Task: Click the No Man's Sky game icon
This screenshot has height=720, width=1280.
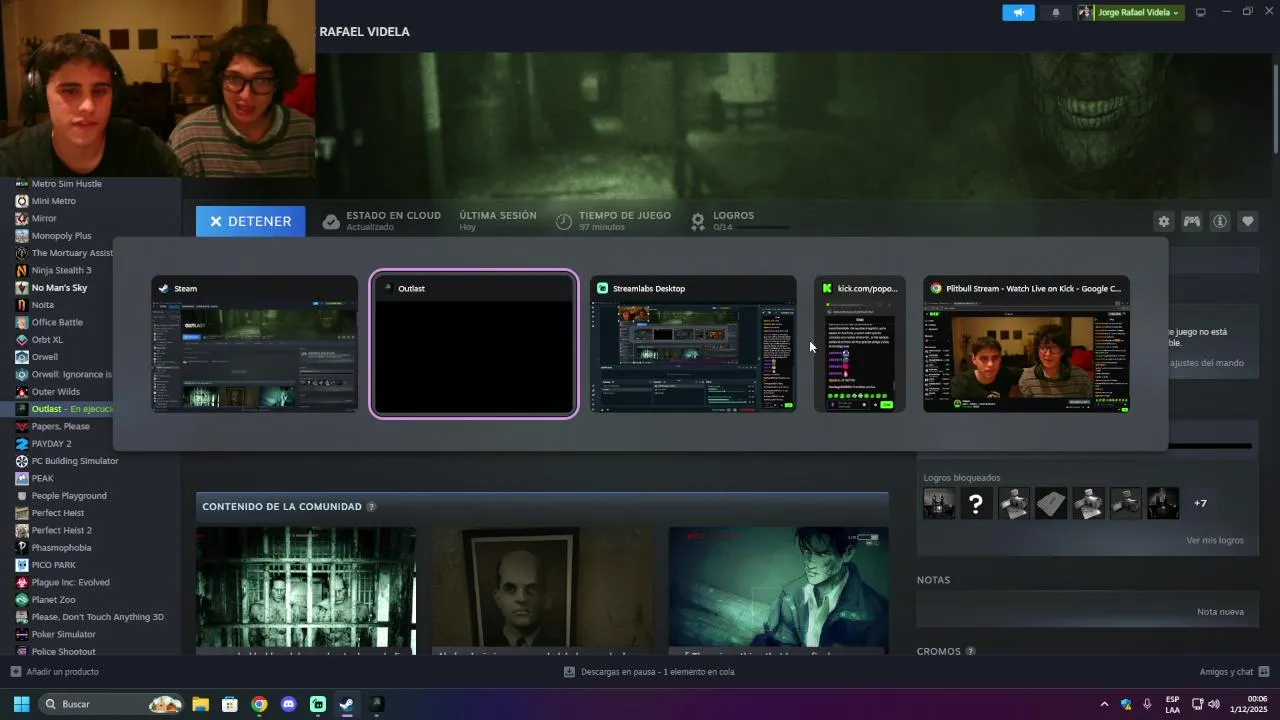Action: pyautogui.click(x=22, y=288)
